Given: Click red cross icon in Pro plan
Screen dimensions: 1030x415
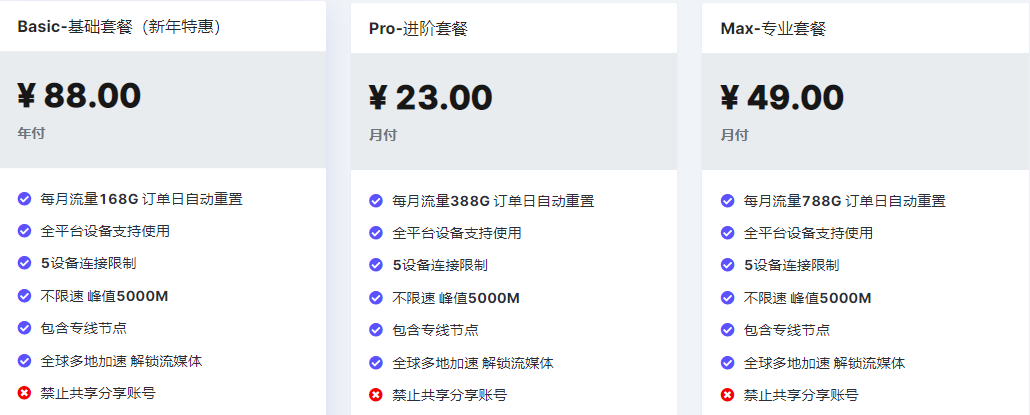Looking at the screenshot, I should click(376, 395).
